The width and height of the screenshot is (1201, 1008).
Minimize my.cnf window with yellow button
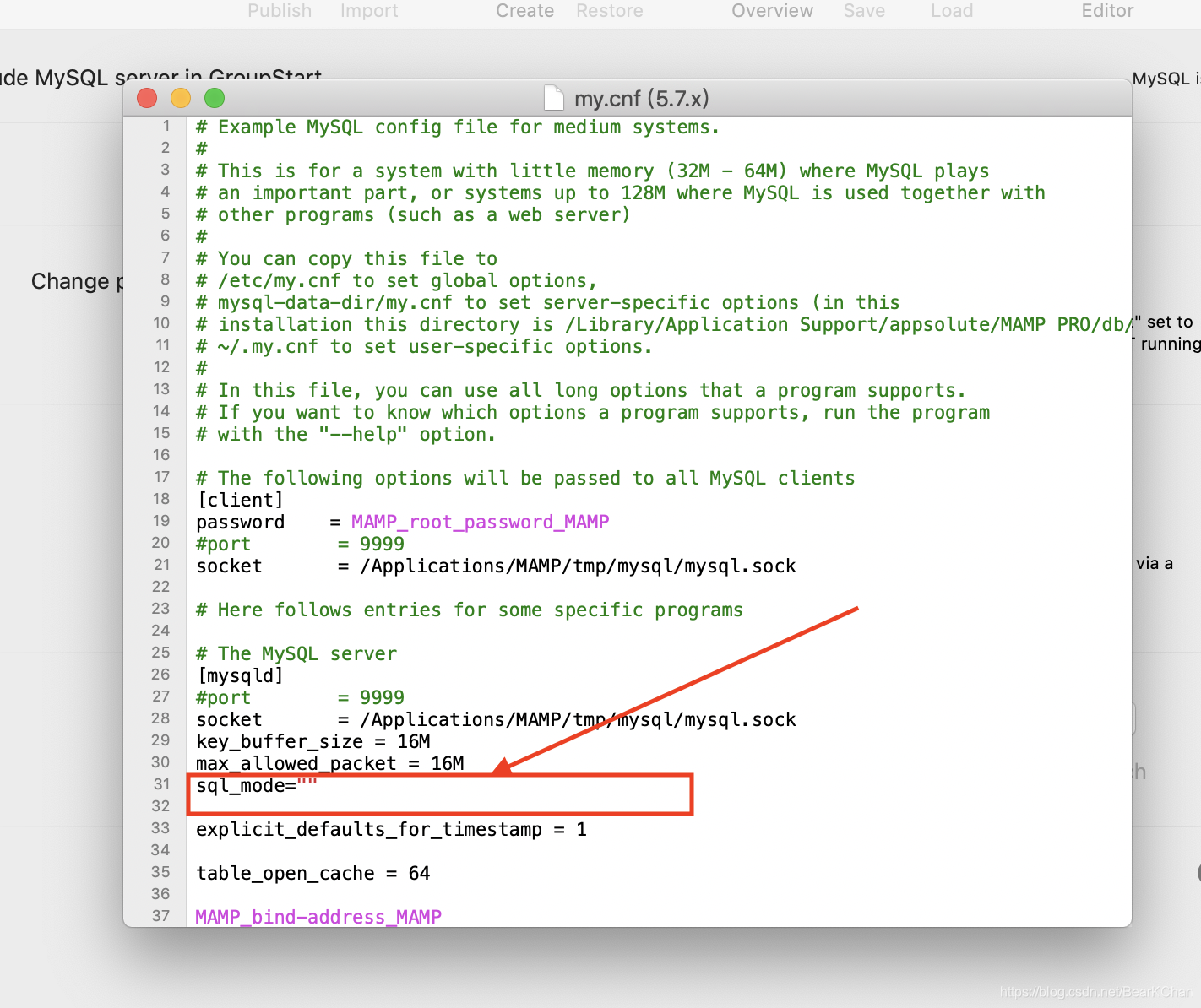point(181,98)
